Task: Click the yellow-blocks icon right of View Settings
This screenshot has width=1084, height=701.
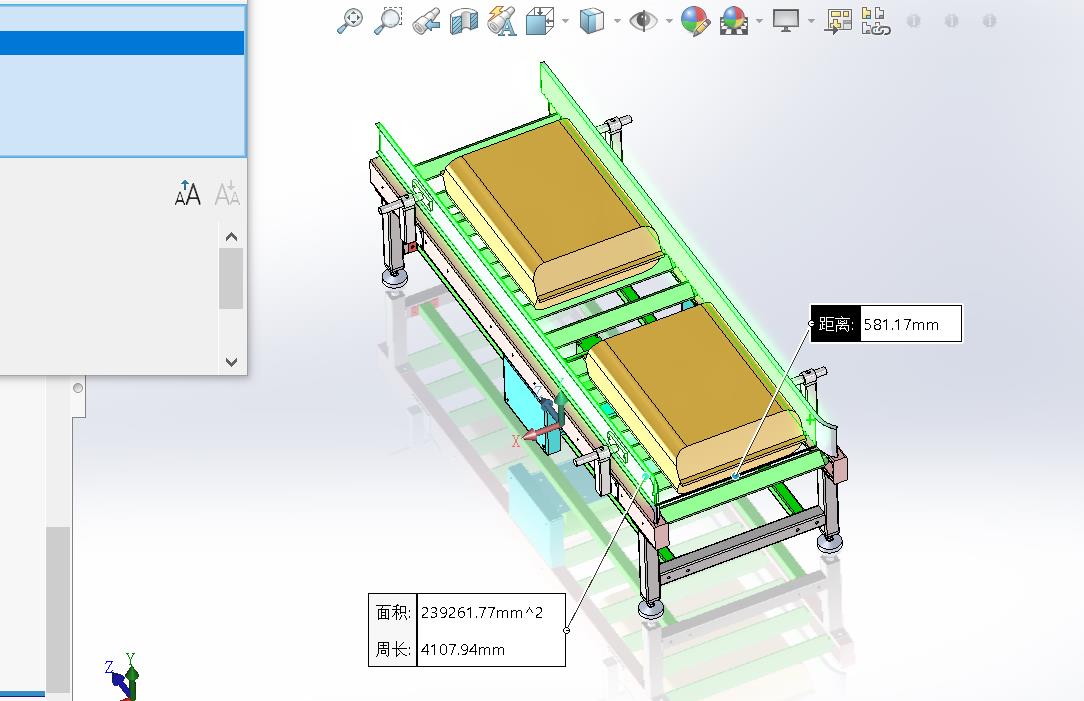Action: tap(839, 21)
